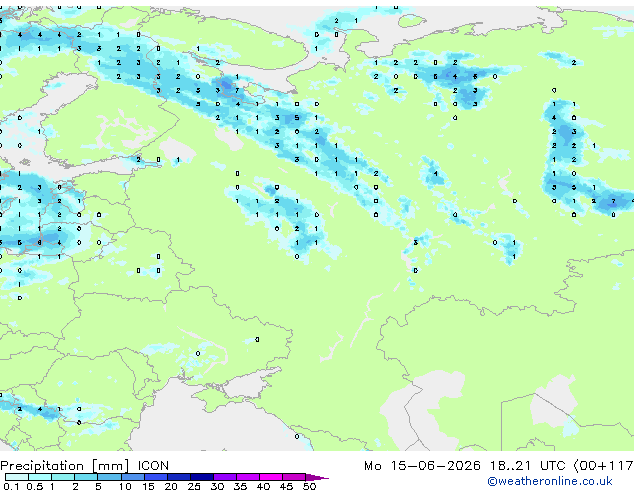Click the legend value '15'
The width and height of the screenshot is (634, 490).
148,486
